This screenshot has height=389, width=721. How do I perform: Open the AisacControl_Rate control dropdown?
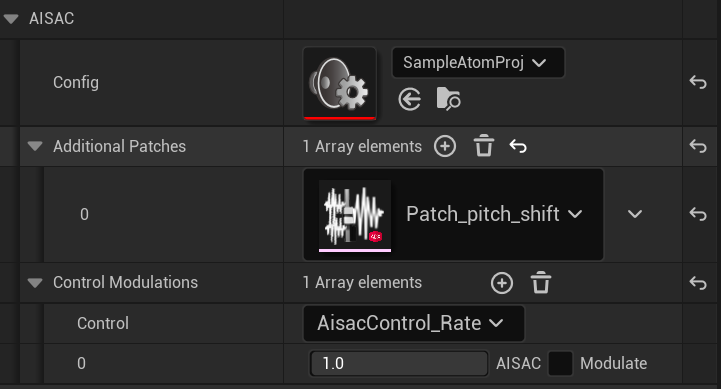coord(413,323)
